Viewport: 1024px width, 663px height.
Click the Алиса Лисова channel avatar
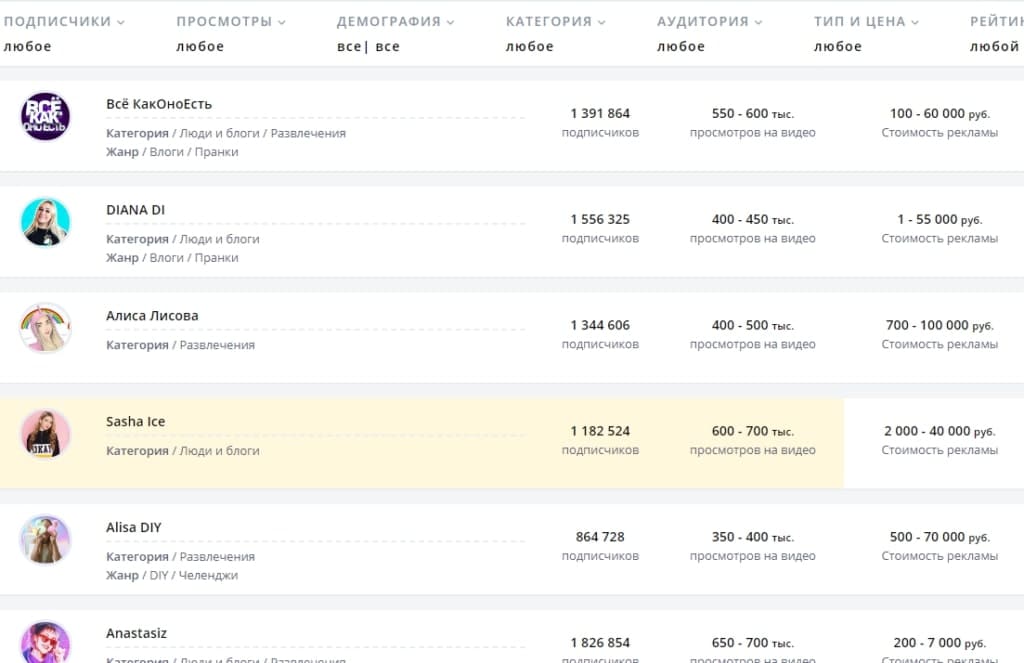point(45,328)
